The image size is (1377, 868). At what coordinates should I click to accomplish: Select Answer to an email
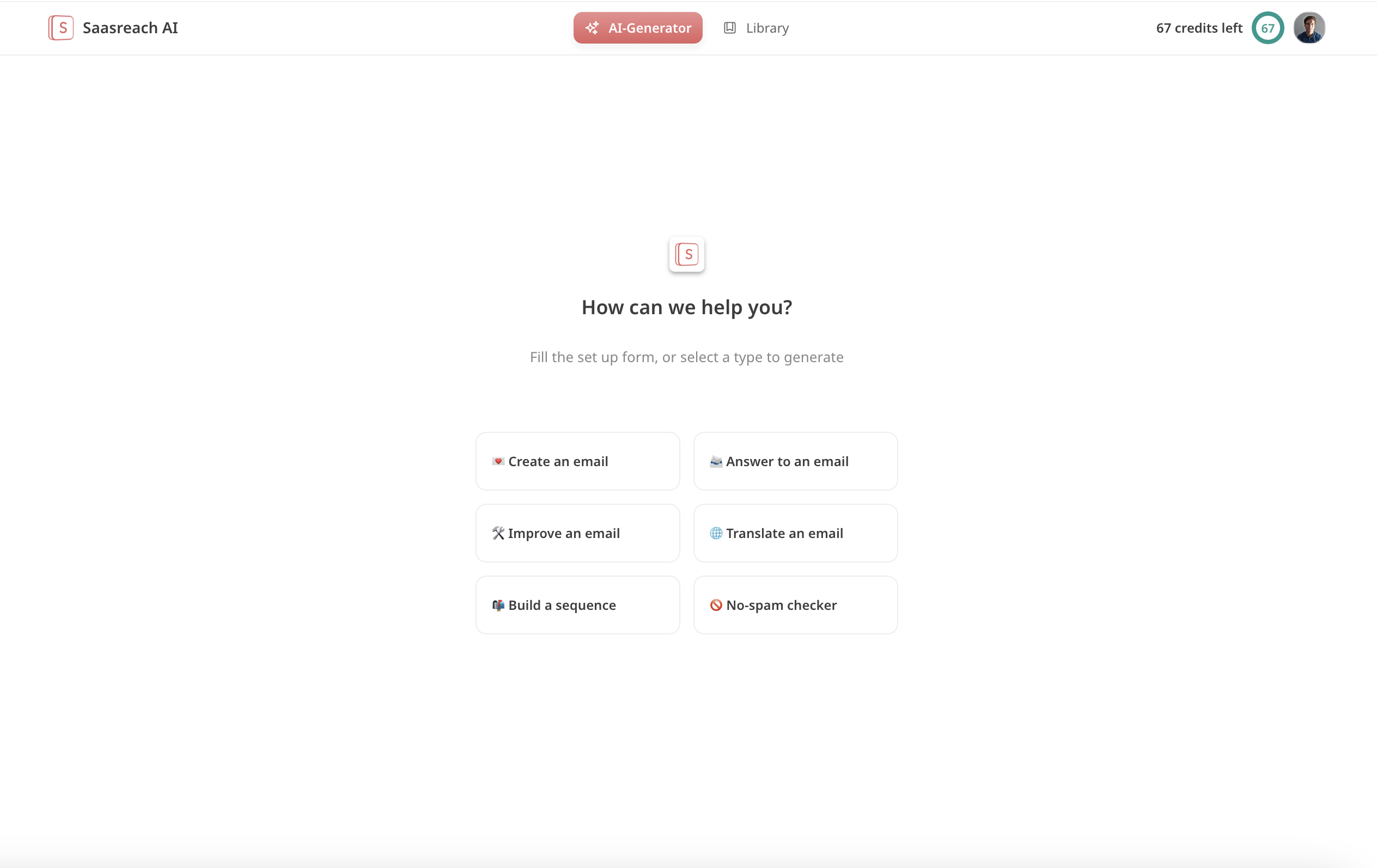795,461
